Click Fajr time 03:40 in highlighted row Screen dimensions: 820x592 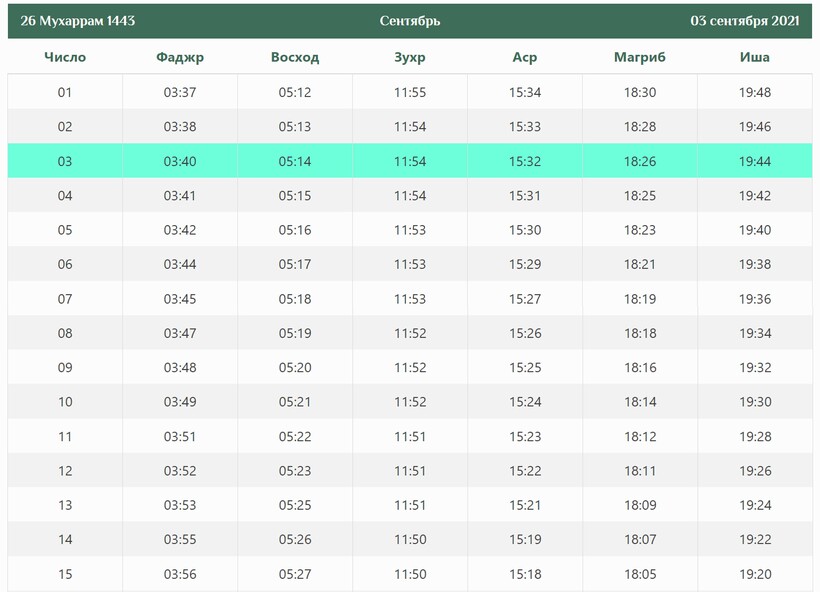point(180,161)
